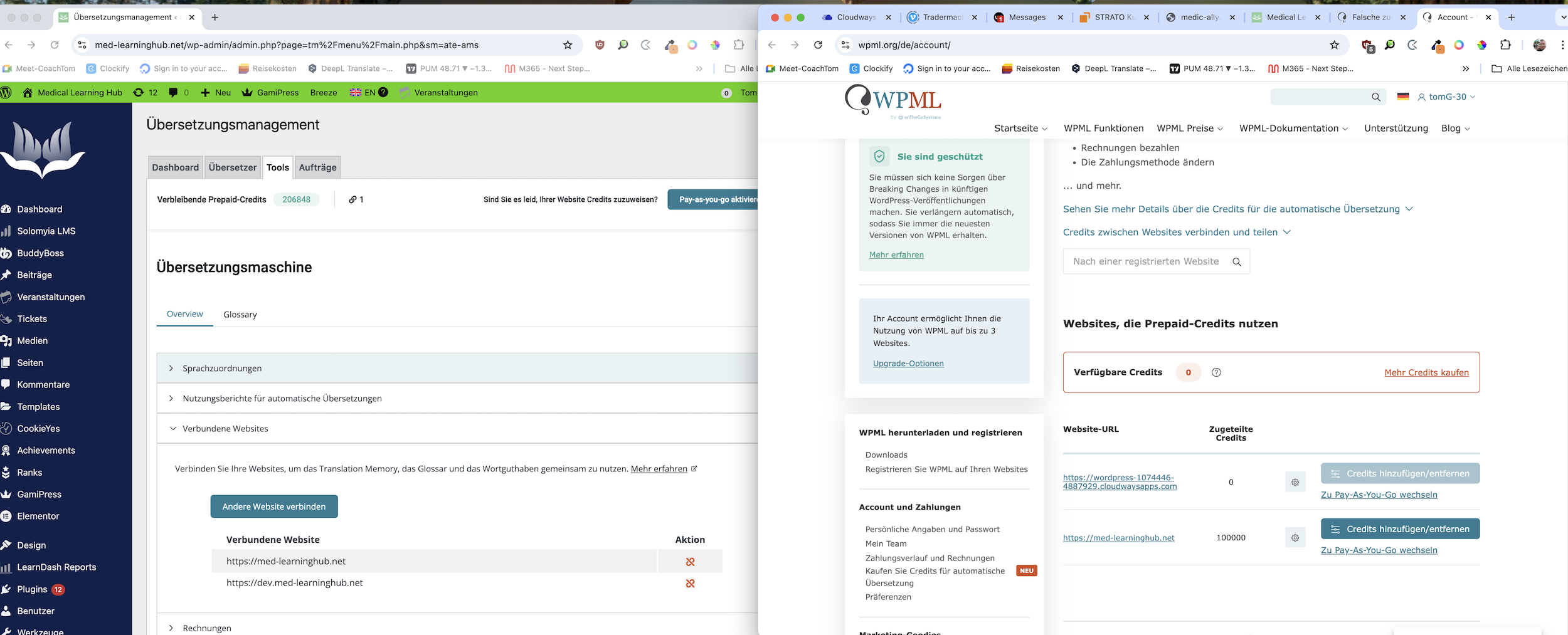Image resolution: width=1568 pixels, height=635 pixels.
Task: Open the Glossary tab
Action: [240, 315]
